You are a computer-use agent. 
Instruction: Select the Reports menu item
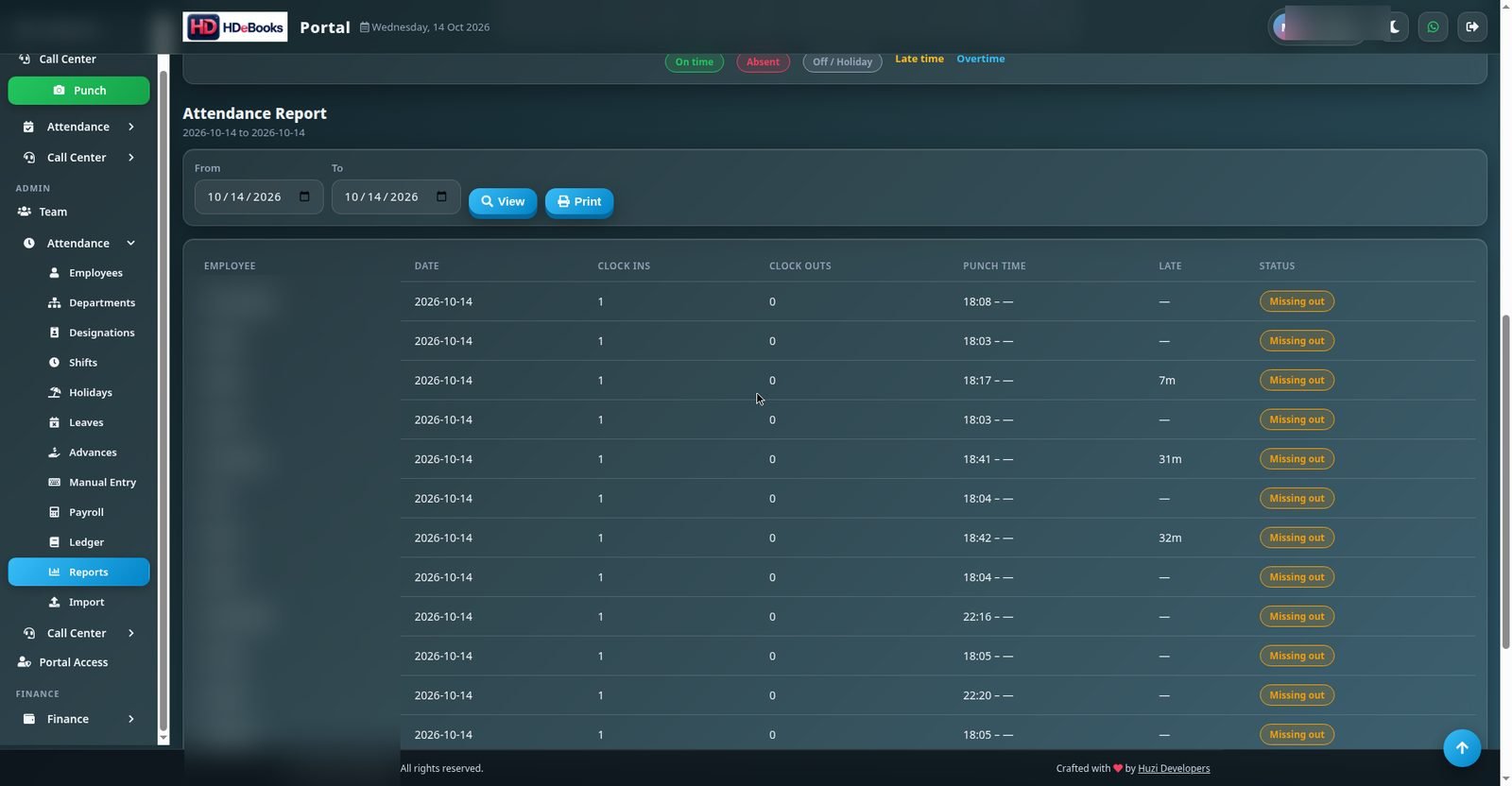point(78,572)
